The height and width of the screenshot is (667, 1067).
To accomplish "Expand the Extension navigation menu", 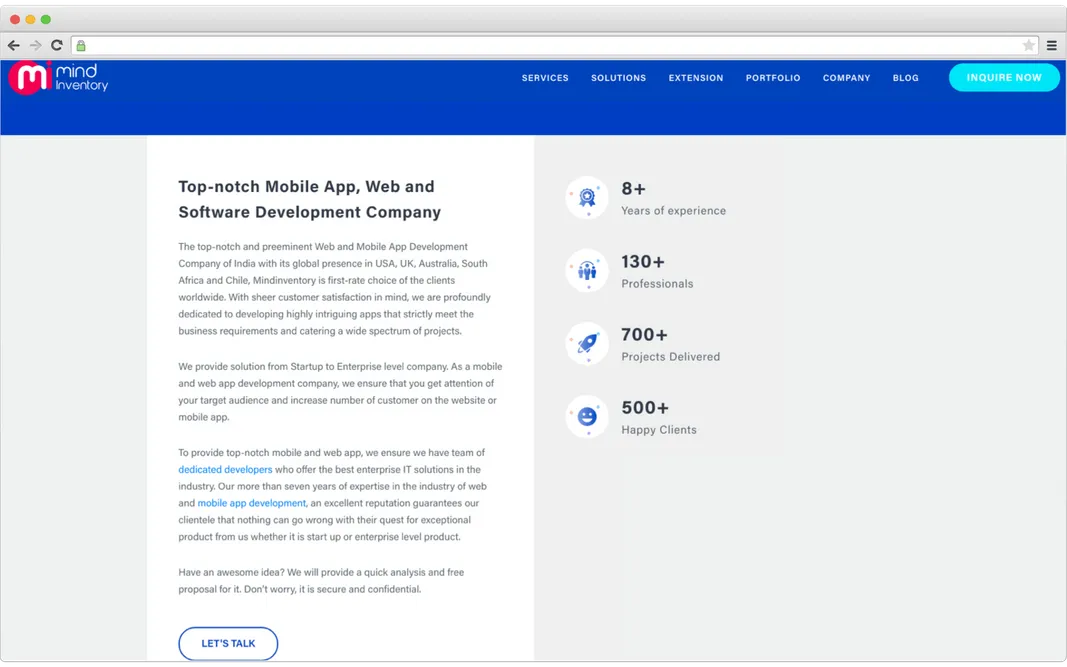I will [695, 77].
